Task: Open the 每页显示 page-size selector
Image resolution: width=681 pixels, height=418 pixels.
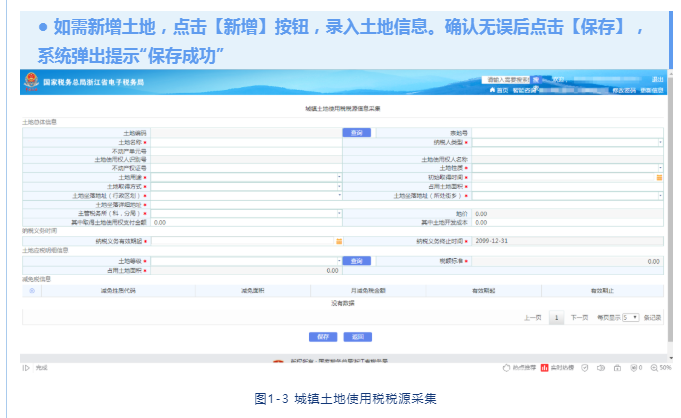Action: 631,318
